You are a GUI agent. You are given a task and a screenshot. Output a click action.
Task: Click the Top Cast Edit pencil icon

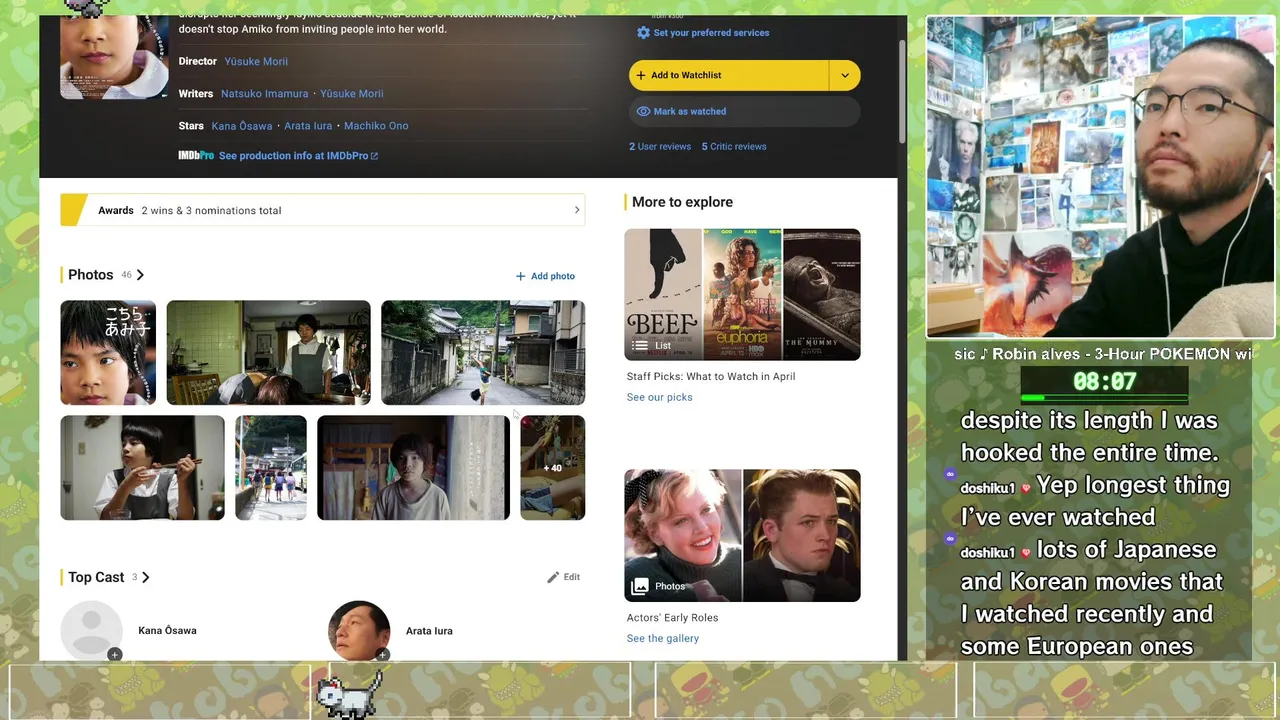553,577
